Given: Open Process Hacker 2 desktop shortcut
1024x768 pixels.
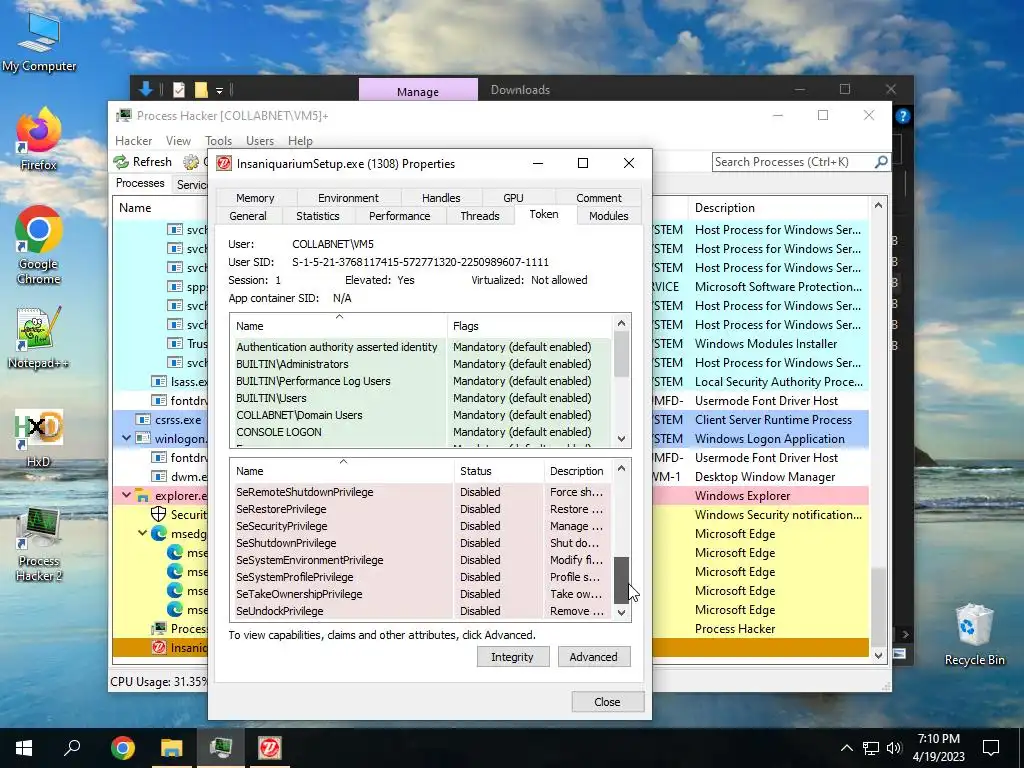Looking at the screenshot, I should point(39,545).
